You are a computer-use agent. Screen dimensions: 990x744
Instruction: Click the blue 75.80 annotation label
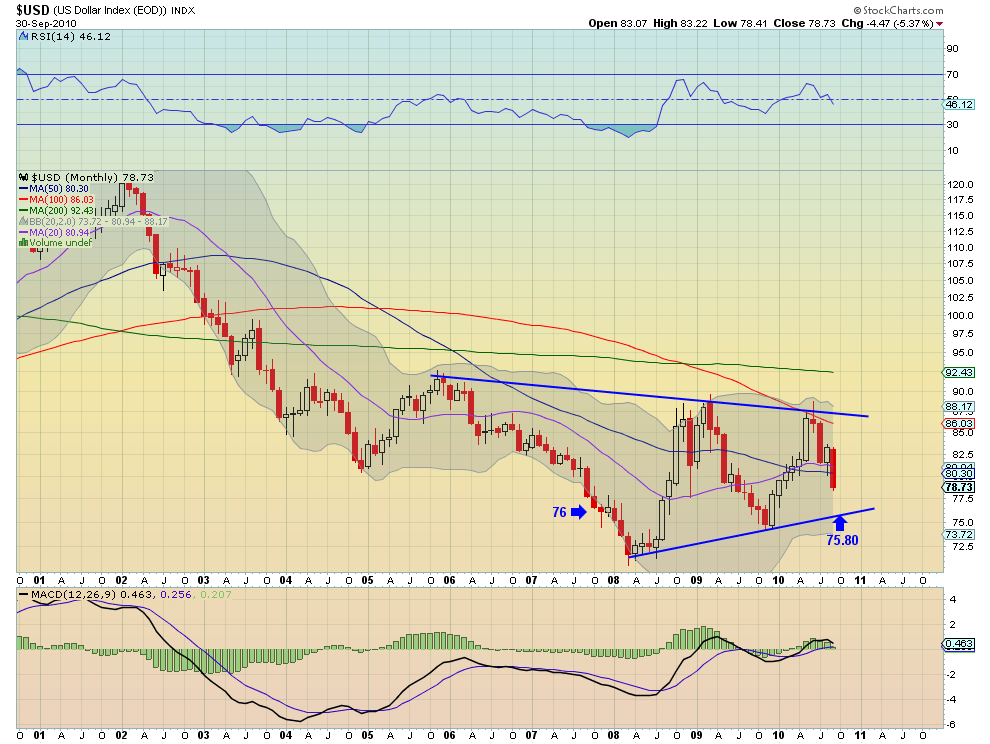842,540
